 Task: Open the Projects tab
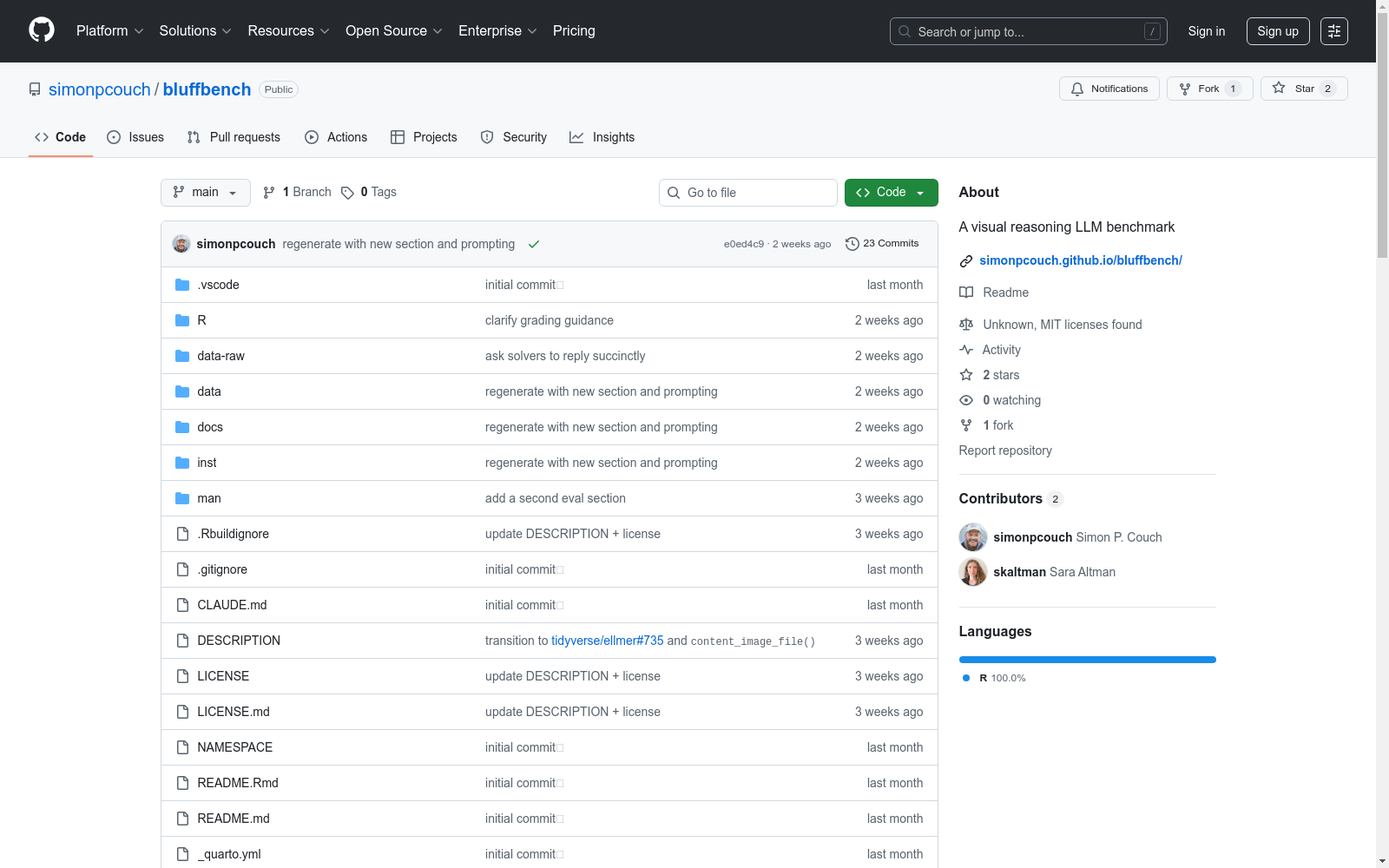pos(424,137)
